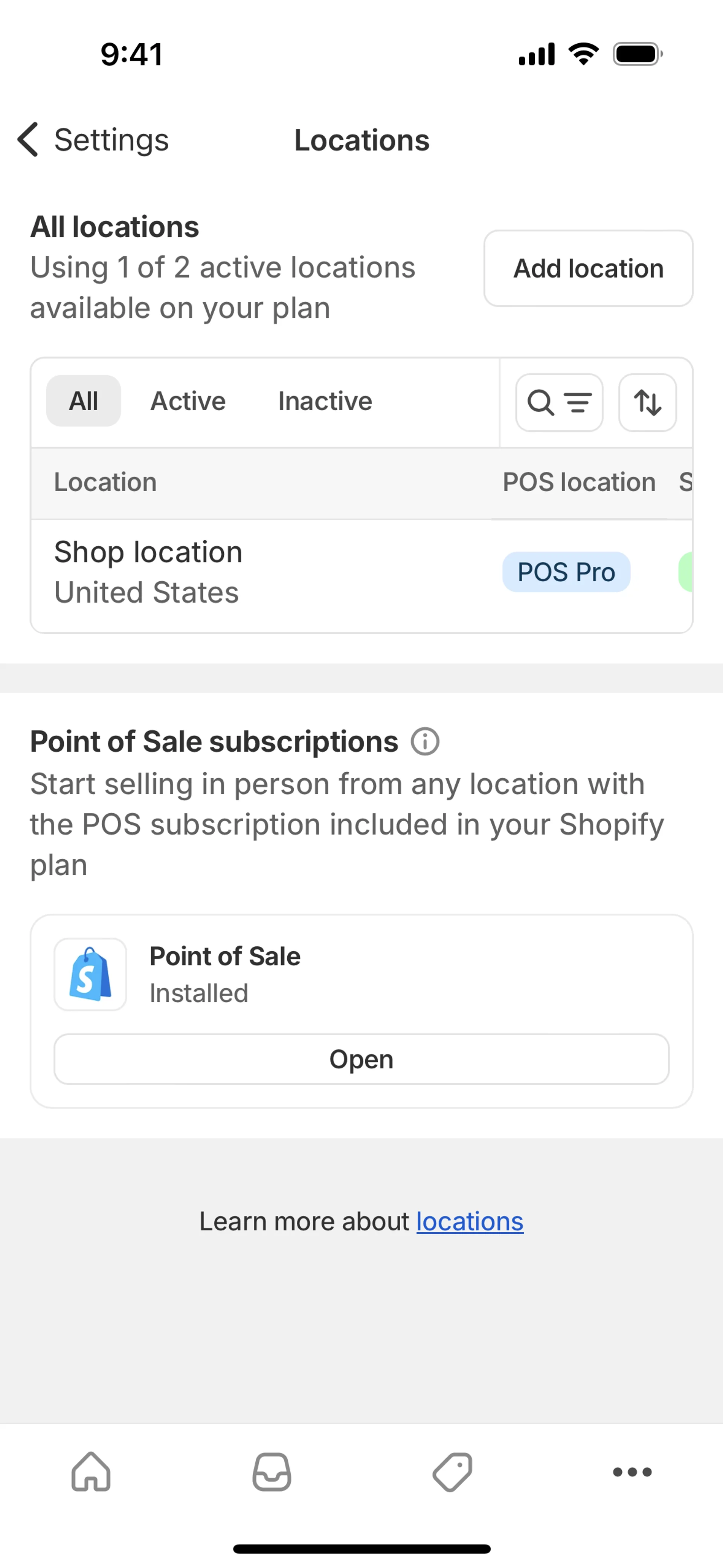The width and height of the screenshot is (723, 1568).
Task: Tap the POS location column header
Action: [579, 483]
